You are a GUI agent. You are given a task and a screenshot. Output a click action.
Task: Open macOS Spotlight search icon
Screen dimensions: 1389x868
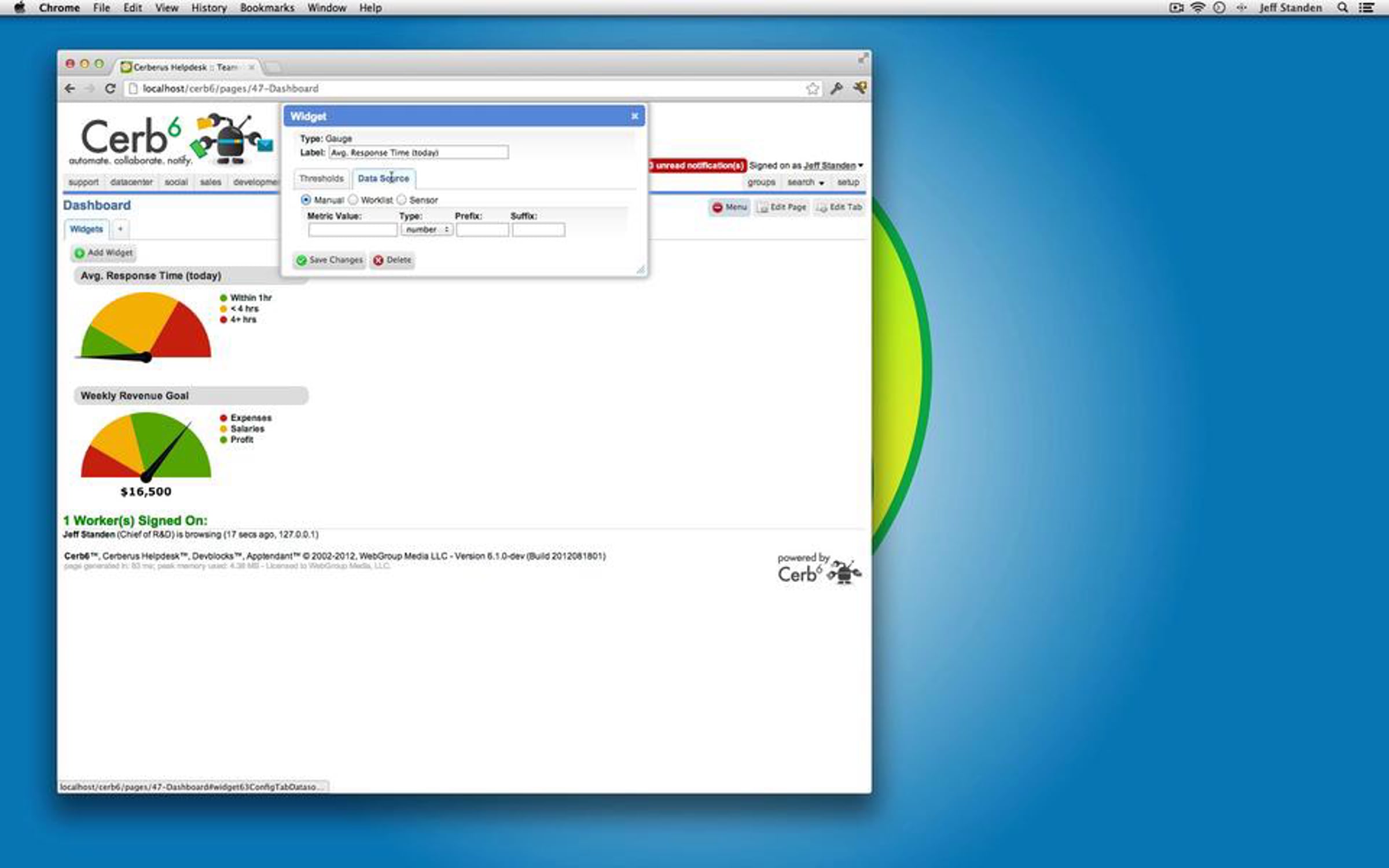click(1343, 8)
